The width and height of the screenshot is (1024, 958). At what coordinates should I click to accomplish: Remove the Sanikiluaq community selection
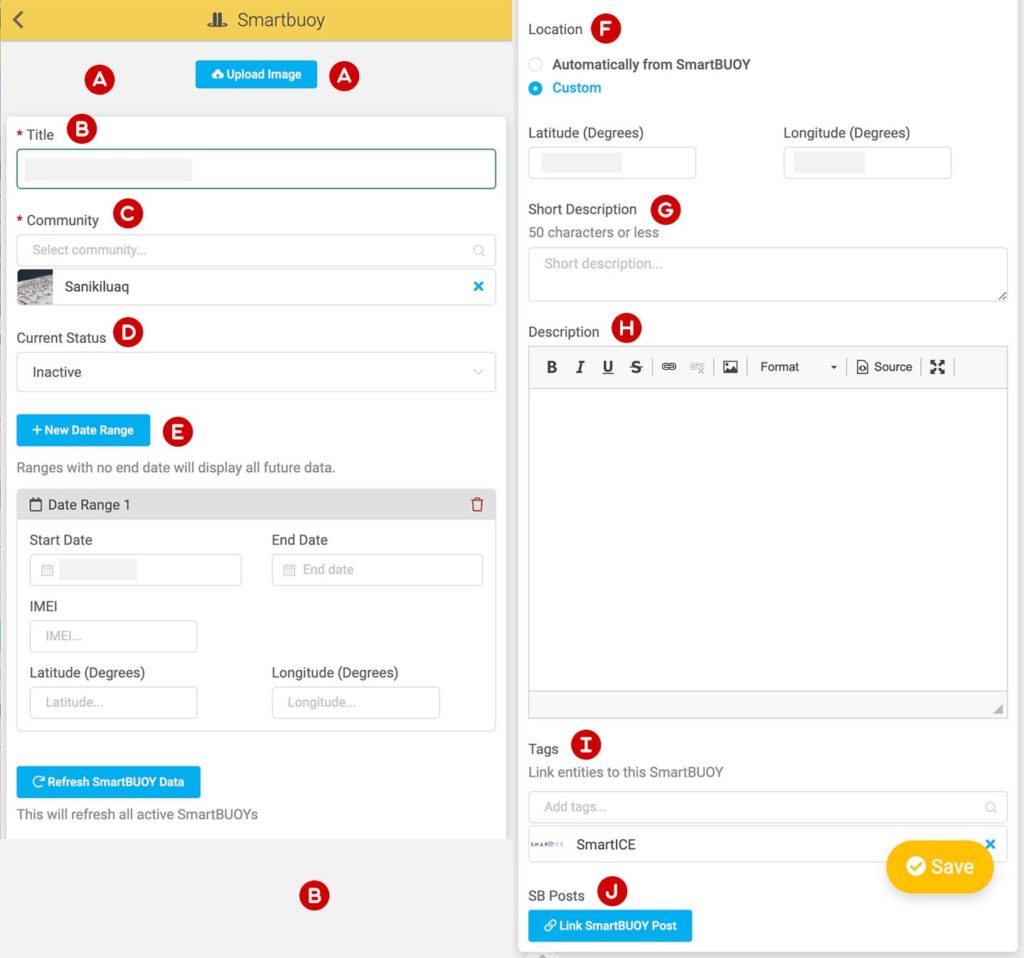click(x=478, y=287)
